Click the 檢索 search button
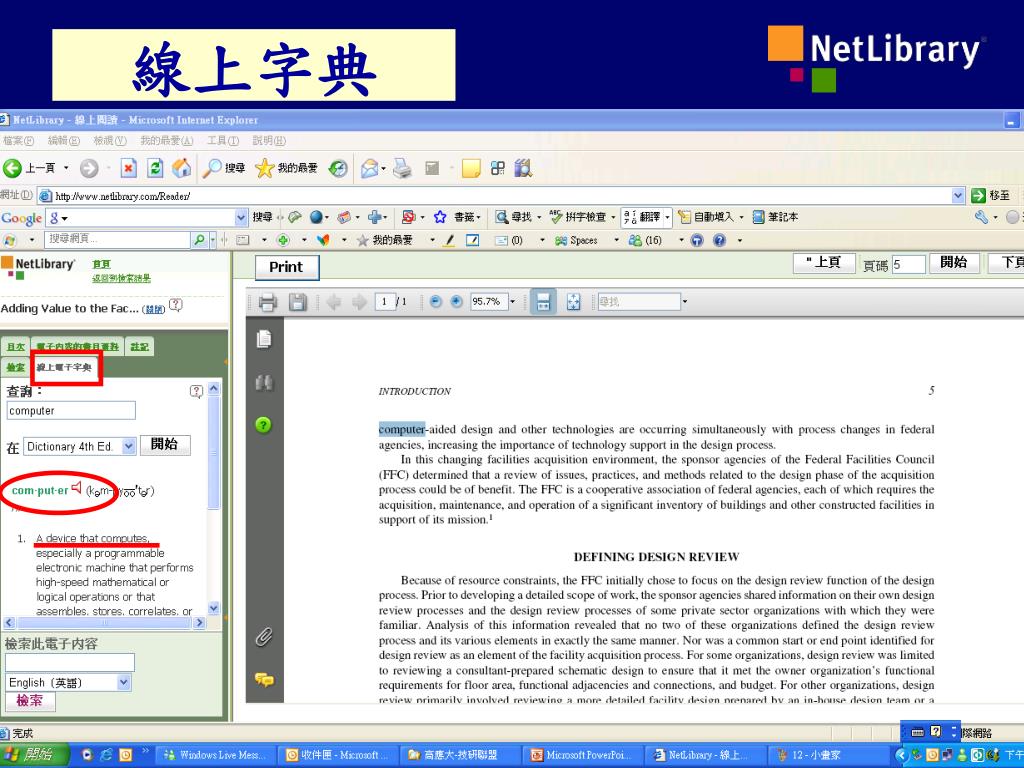 (x=30, y=701)
